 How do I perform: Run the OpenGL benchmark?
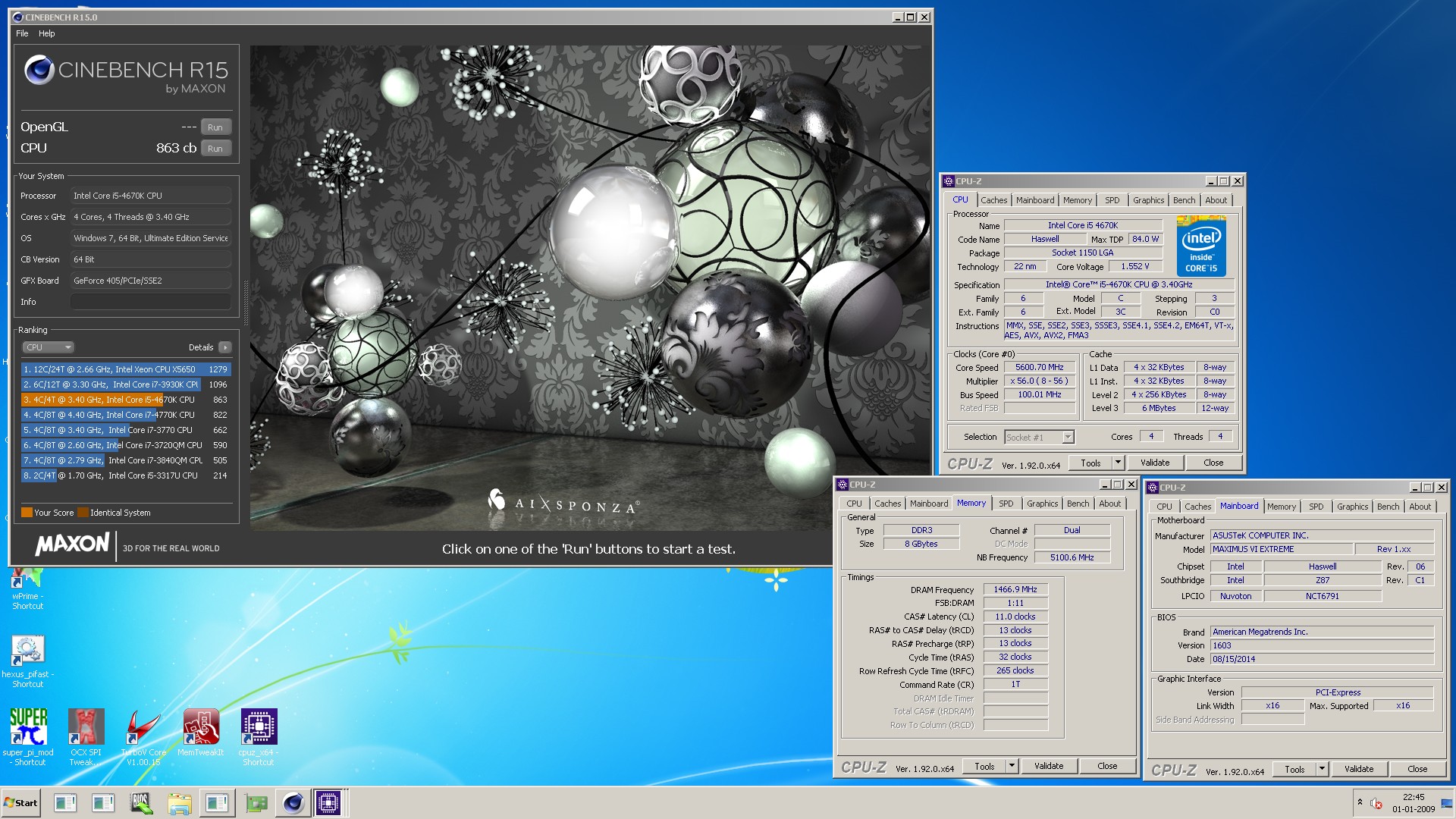point(215,127)
